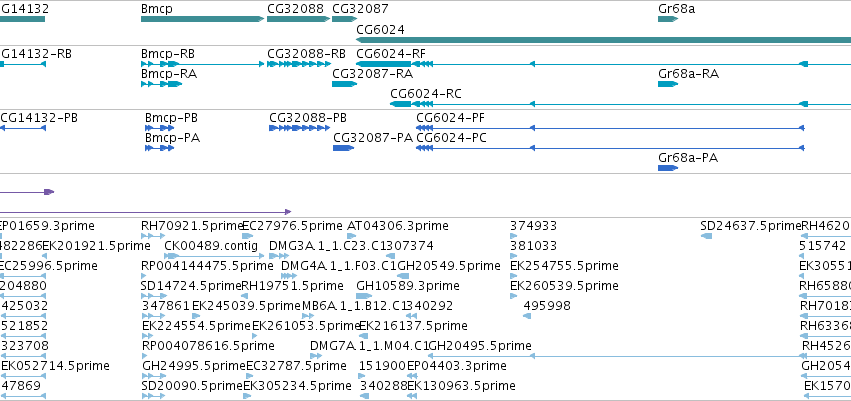Screen dimensions: 851x401
Task: Click the CK00489.contig feature label
Action: point(211,246)
